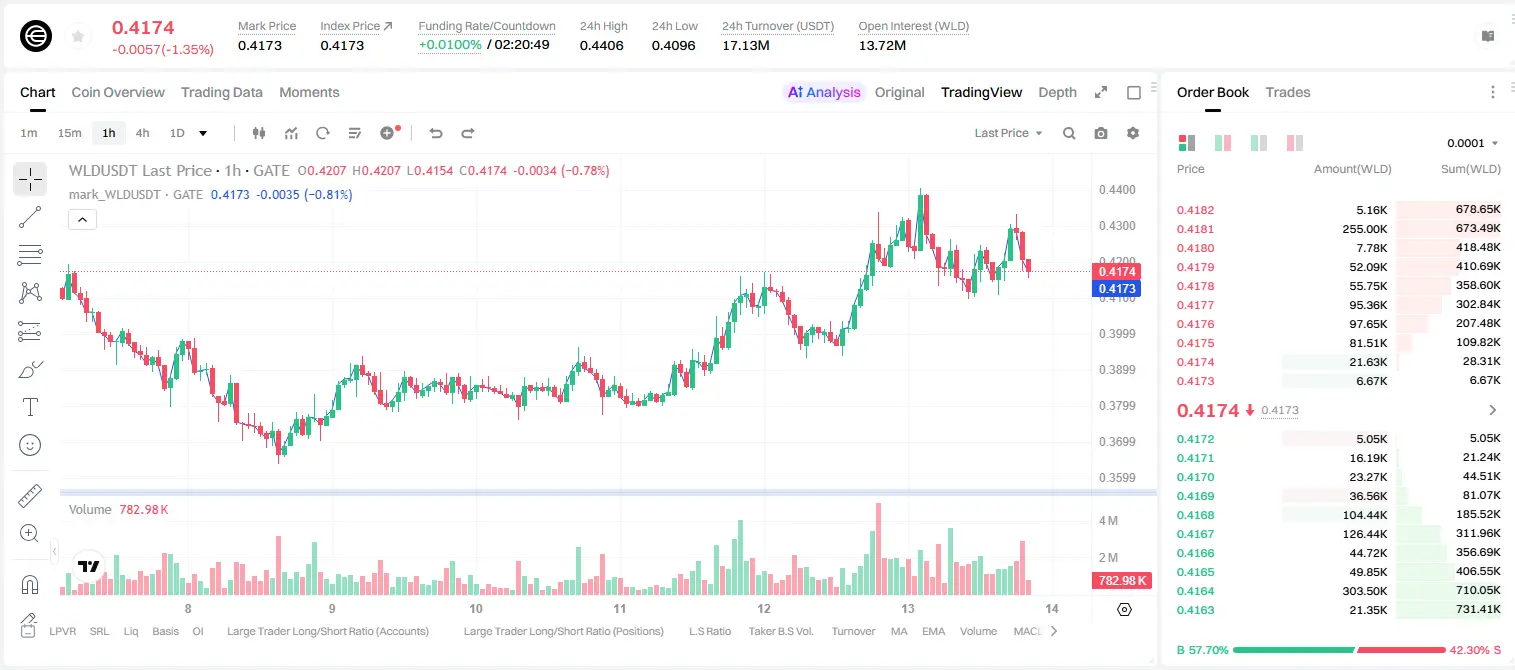The image size is (1515, 670).
Task: Select the crosshair cursor tool
Action: coord(30,180)
